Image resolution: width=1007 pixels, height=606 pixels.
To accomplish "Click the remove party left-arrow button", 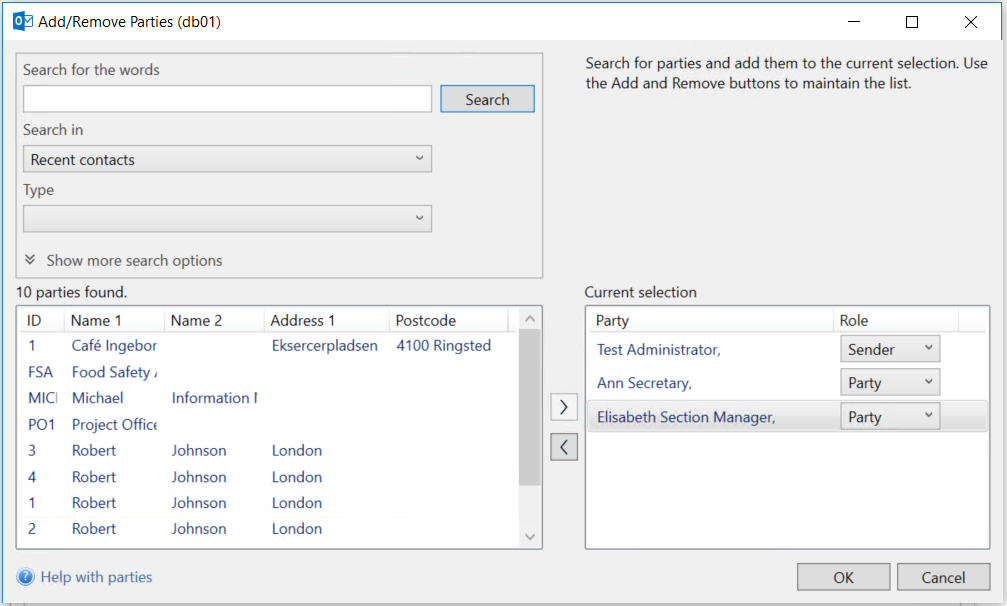I will [x=564, y=447].
